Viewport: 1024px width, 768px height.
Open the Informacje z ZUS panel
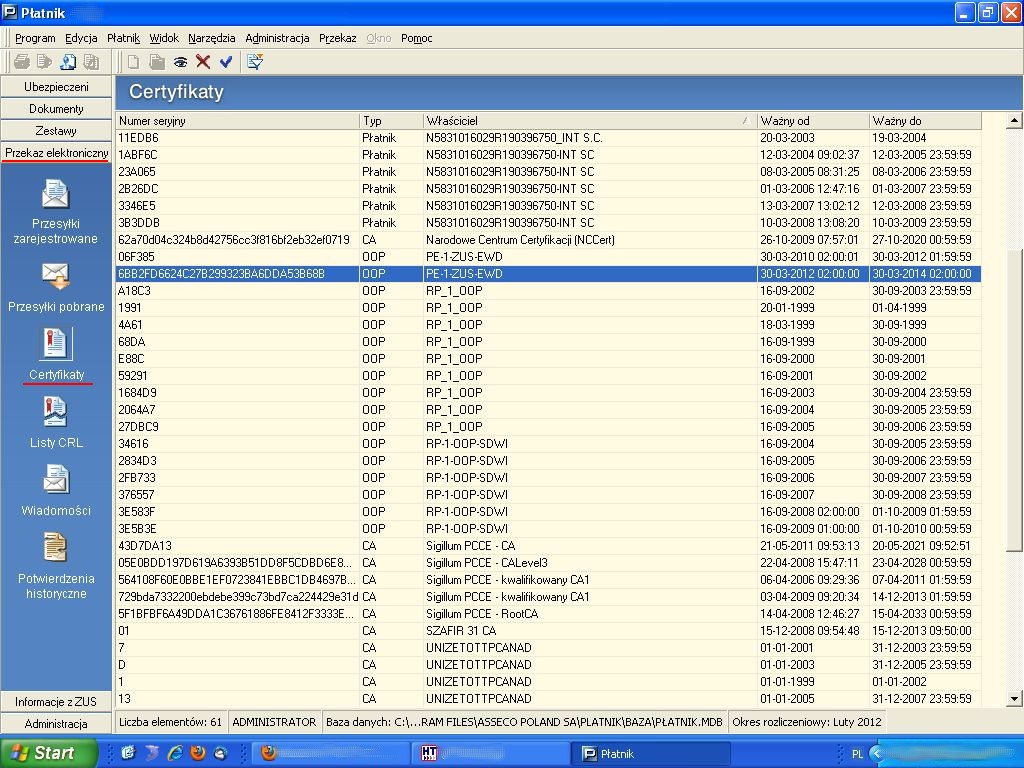pyautogui.click(x=56, y=701)
